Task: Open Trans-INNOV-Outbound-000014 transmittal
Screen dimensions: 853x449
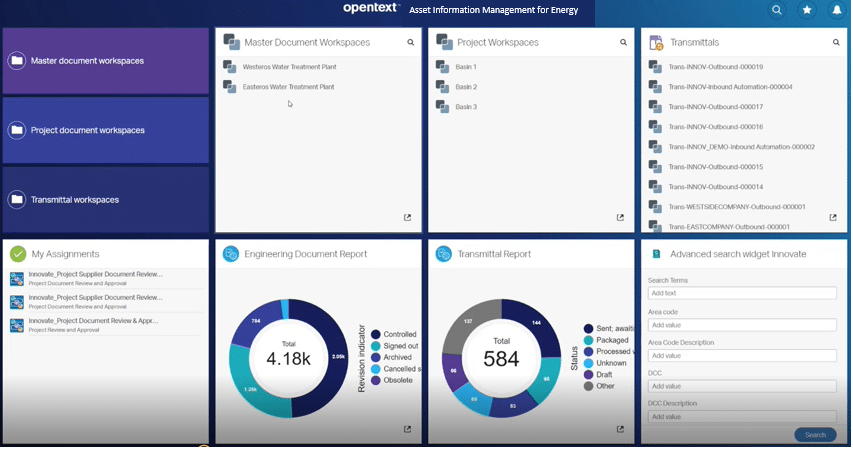Action: coord(715,187)
